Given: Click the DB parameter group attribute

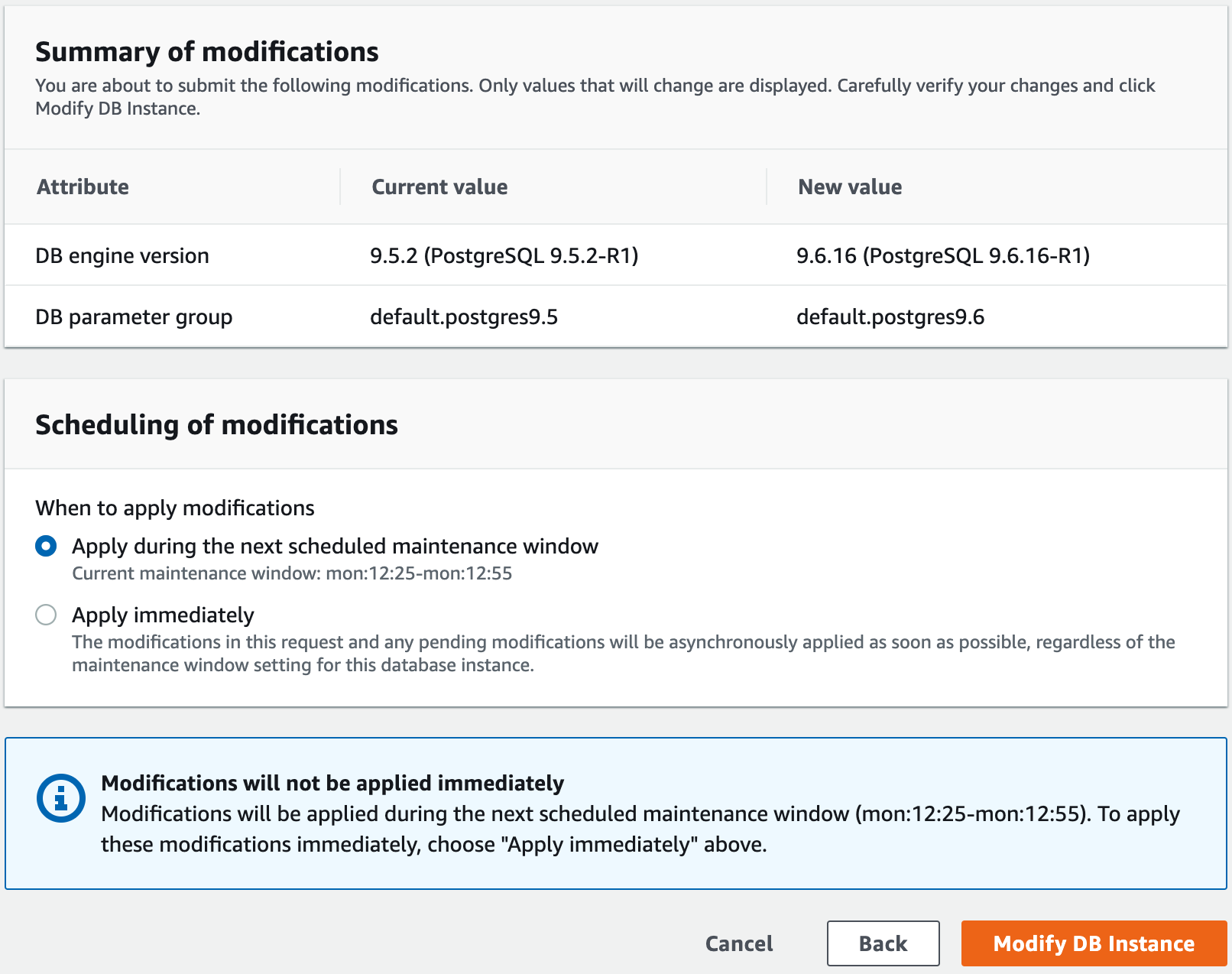Looking at the screenshot, I should [134, 317].
